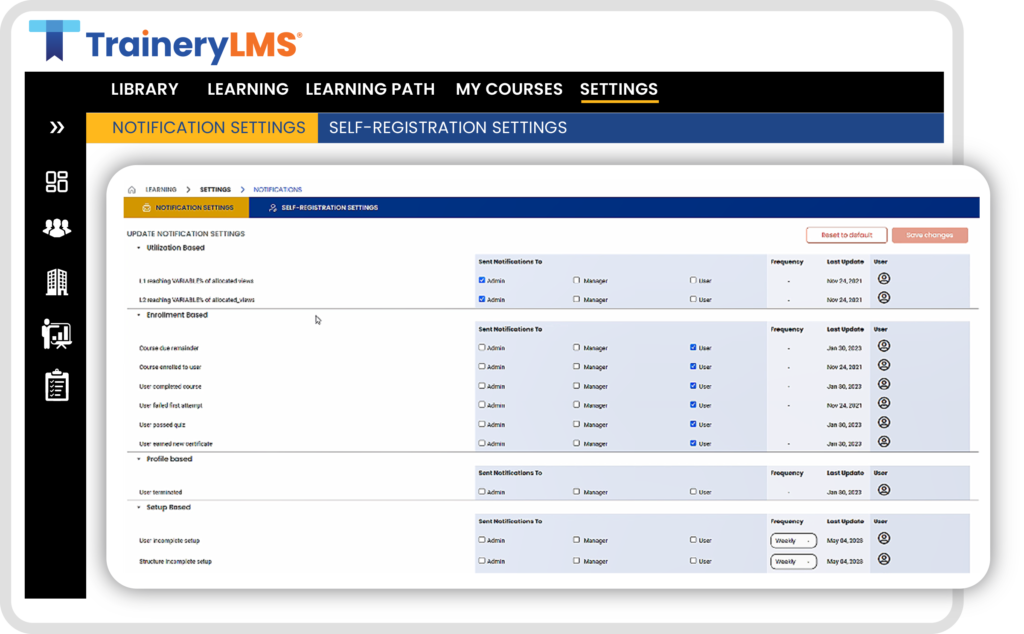Check User for Structure incomplete setup

(x=693, y=560)
